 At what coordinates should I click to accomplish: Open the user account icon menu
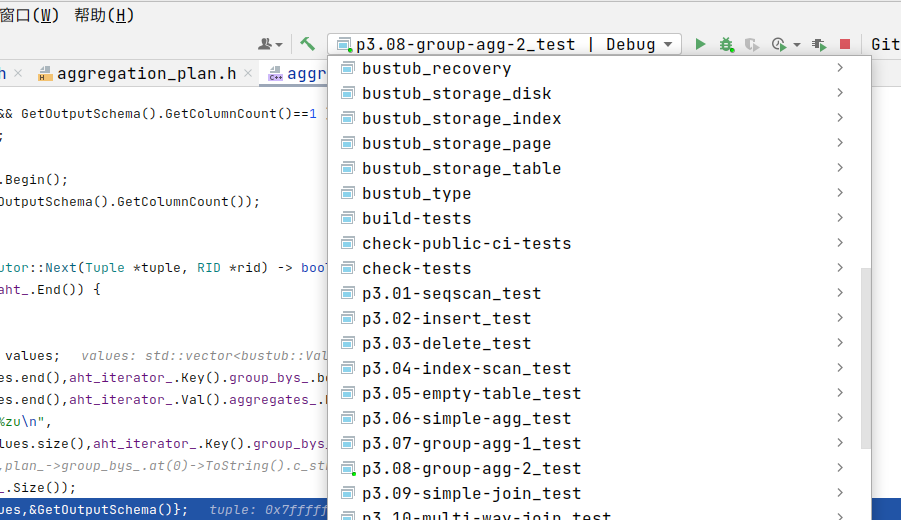pos(266,44)
